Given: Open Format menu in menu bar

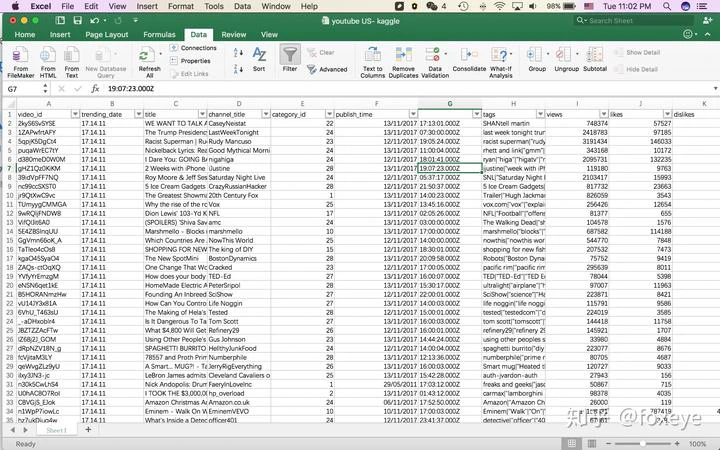Looking at the screenshot, I should tap(181, 6).
